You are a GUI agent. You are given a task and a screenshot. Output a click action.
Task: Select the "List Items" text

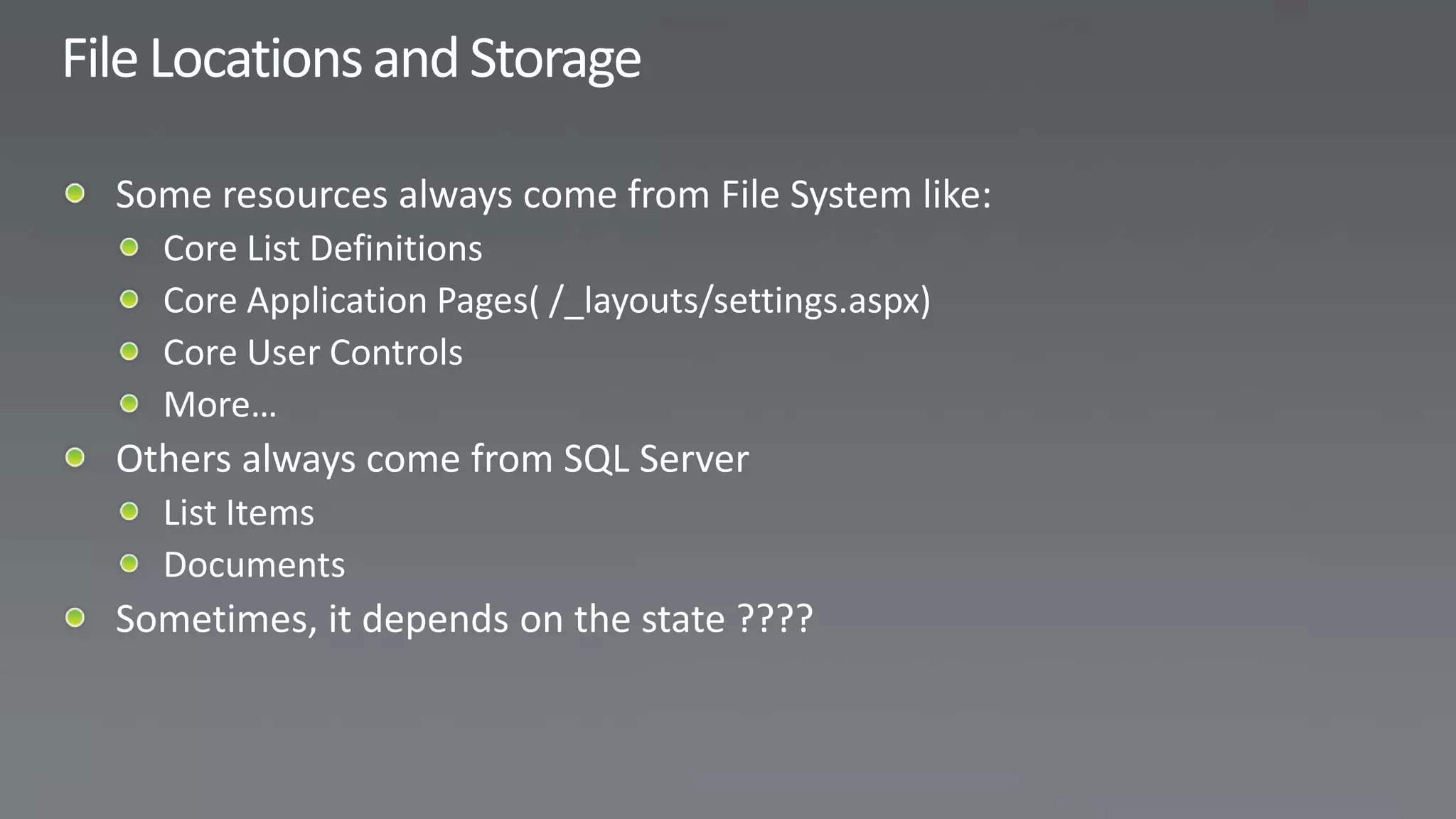coord(238,513)
